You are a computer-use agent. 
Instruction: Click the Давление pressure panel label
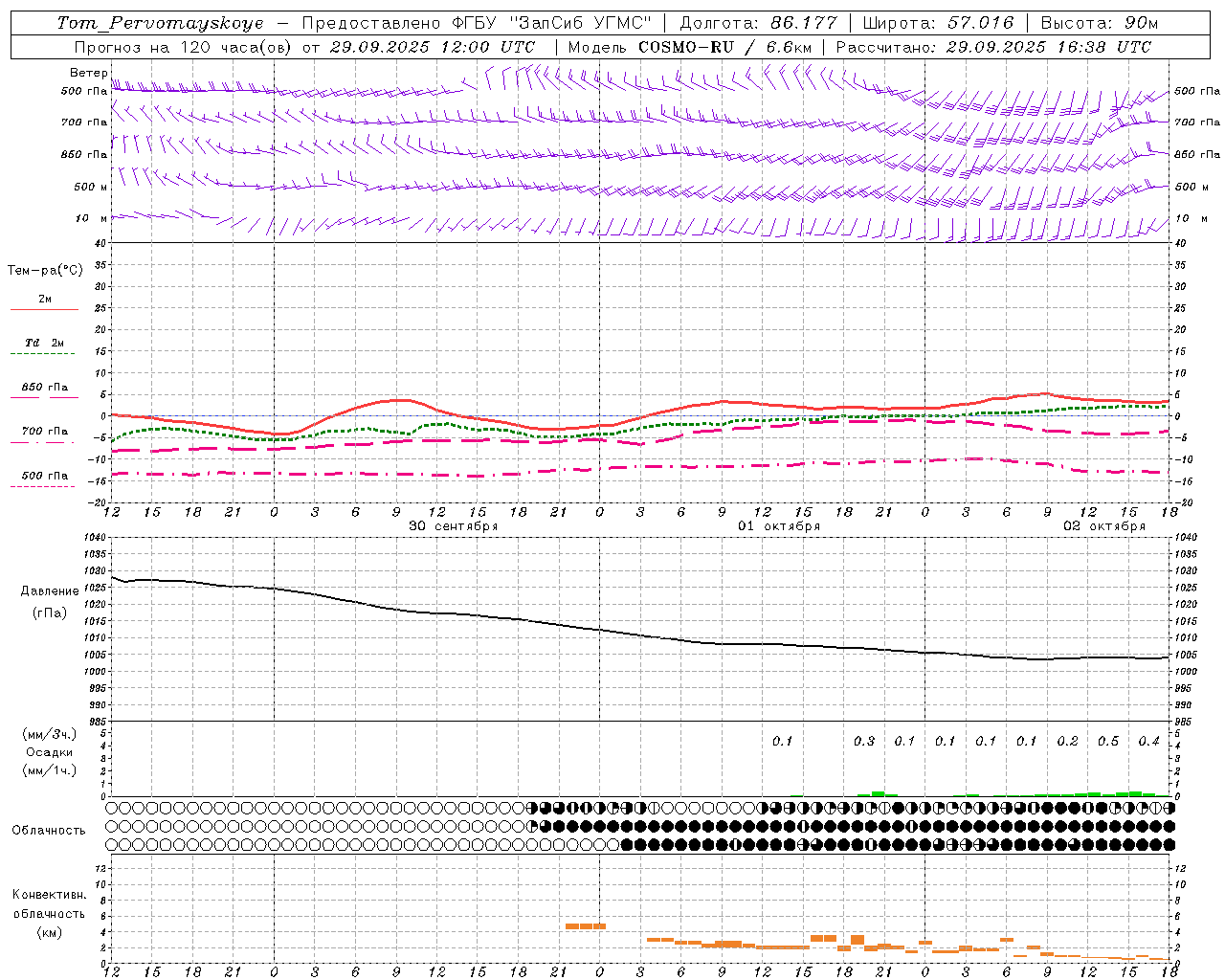[x=49, y=591]
